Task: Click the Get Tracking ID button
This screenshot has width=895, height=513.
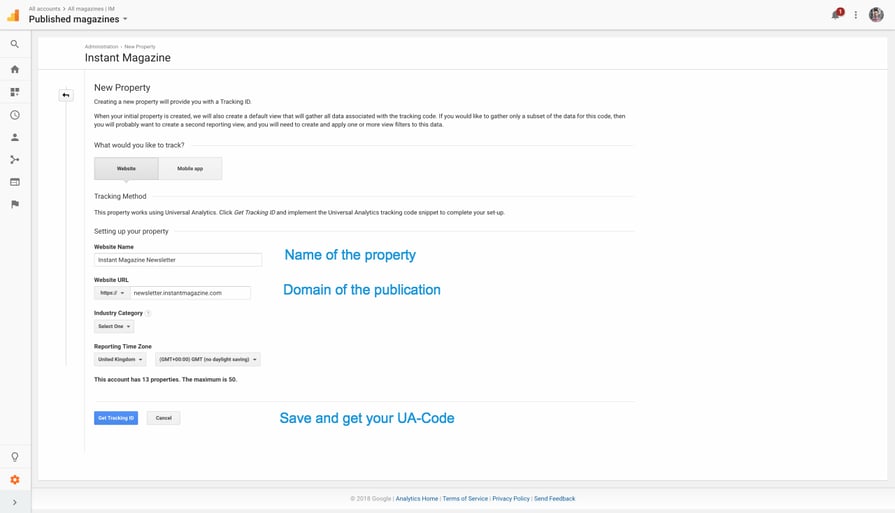Action: coord(116,418)
